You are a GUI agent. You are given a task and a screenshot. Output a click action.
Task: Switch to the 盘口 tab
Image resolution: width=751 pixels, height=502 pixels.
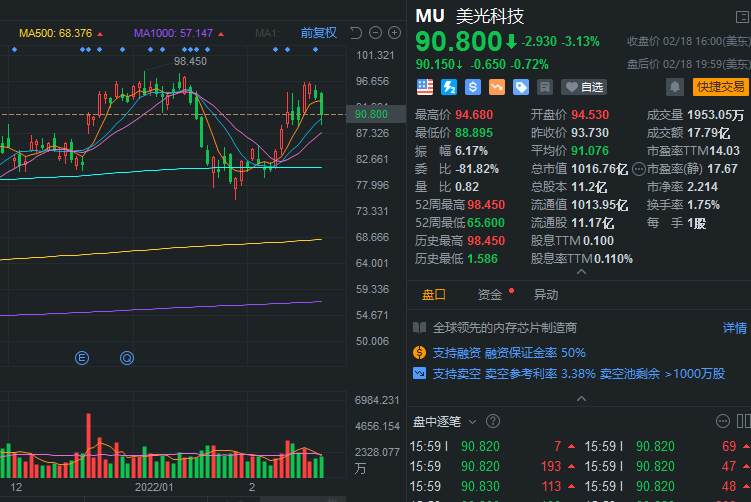[434, 295]
